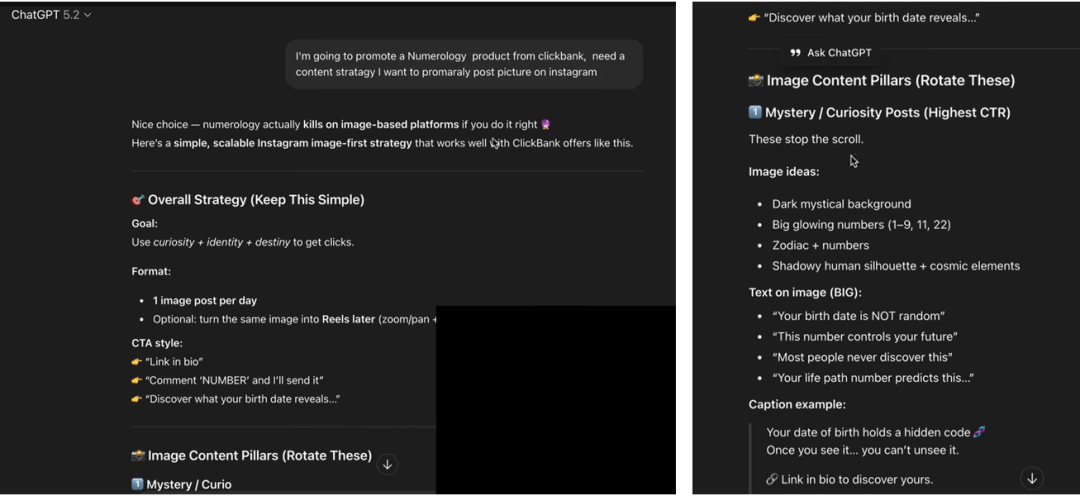Open the ChatGPT 5.2 model selector

51,14
